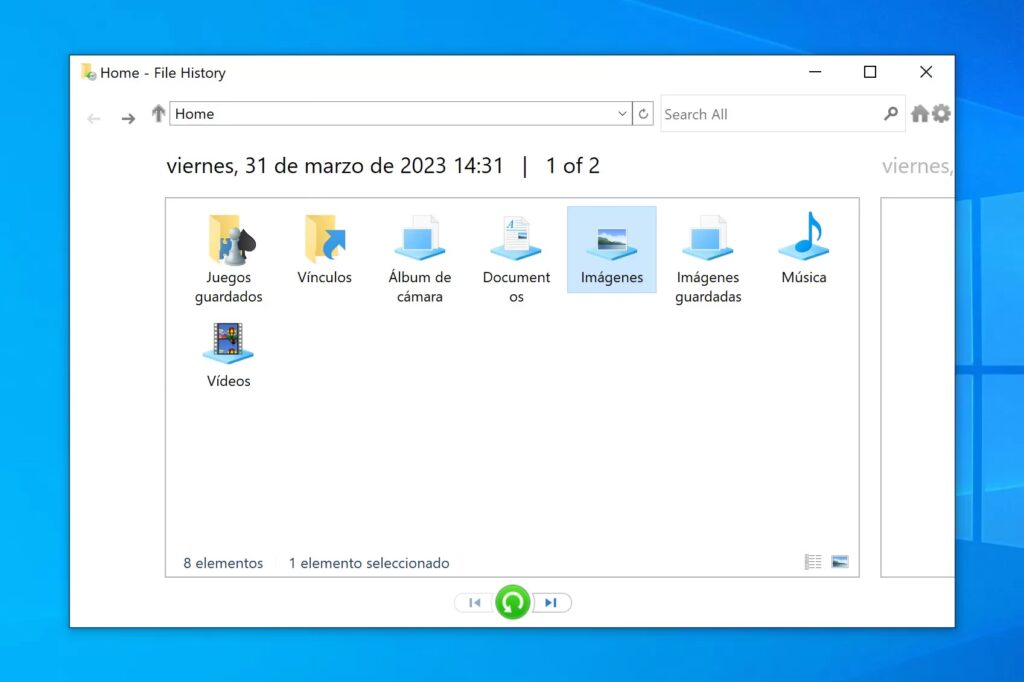Click the green Restore button
This screenshot has height=682, width=1024.
[x=513, y=602]
